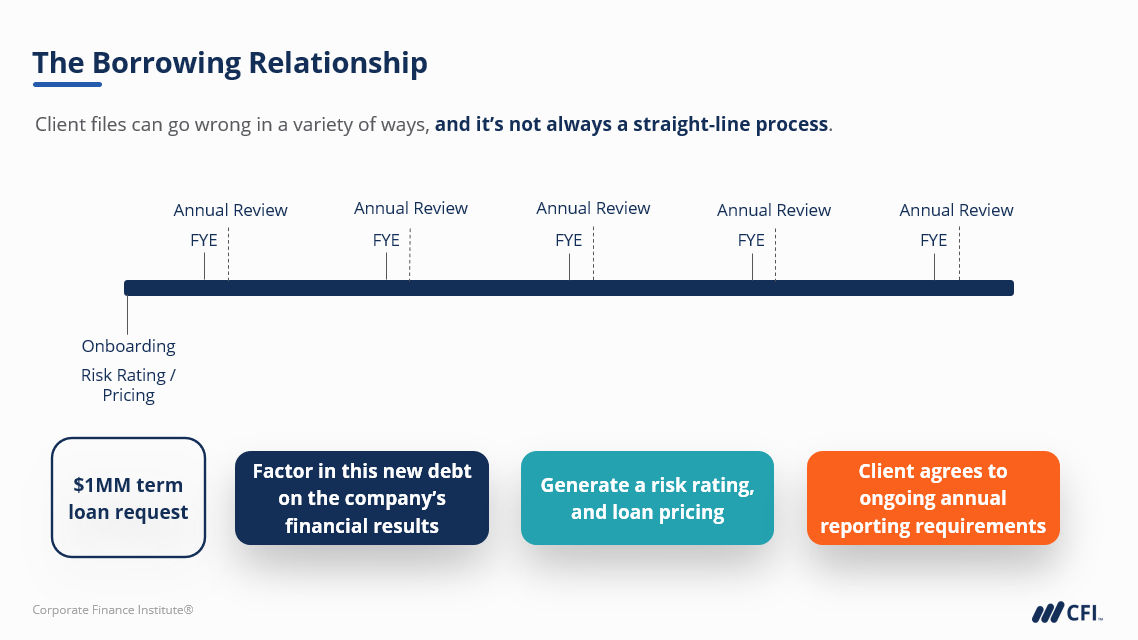Click the third FYE marker label

pyautogui.click(x=568, y=240)
